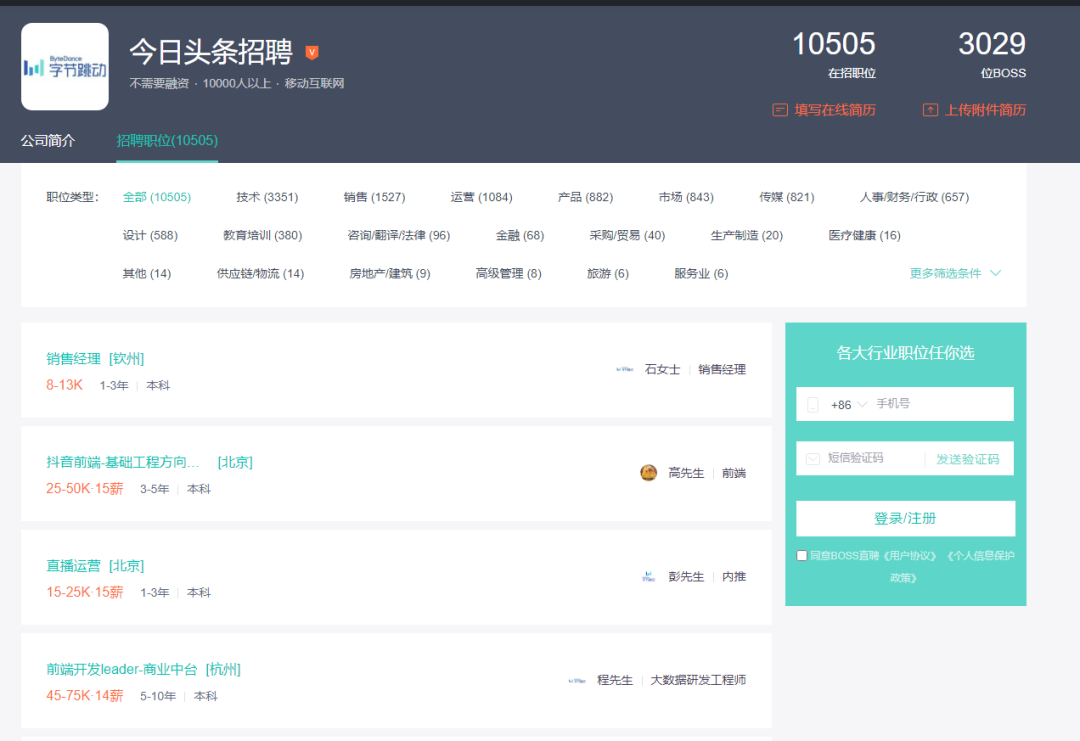This screenshot has height=741, width=1080.
Task: Filter by 生产制造 (20) job type
Action: point(747,236)
